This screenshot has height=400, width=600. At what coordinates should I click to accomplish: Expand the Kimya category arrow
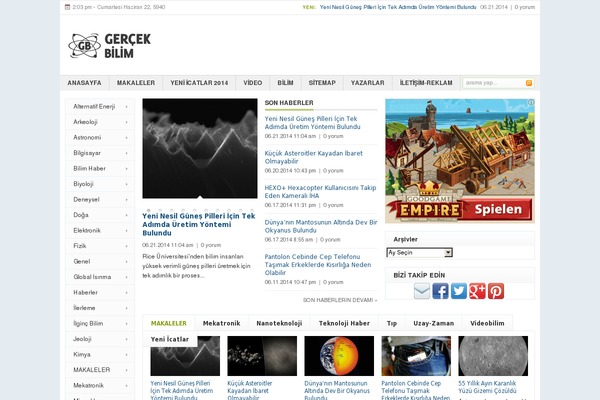127,355
